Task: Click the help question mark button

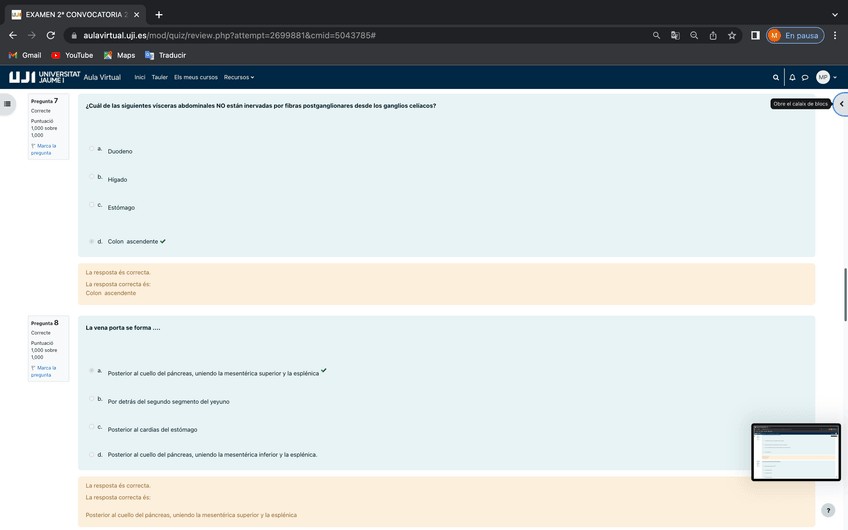Action: [x=827, y=510]
